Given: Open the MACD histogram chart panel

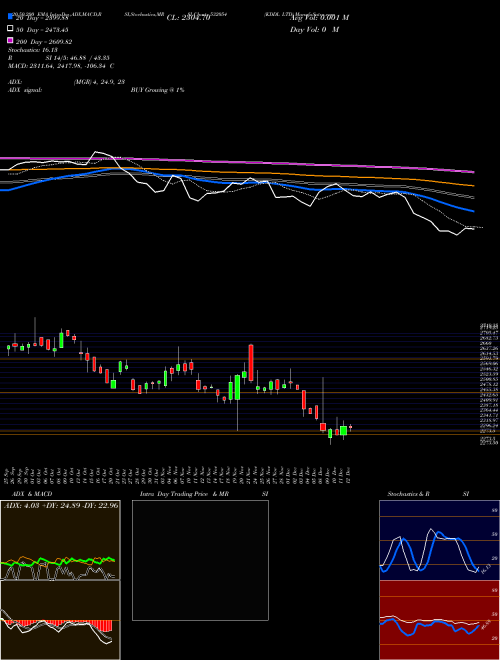Looking at the screenshot, I should tap(60, 620).
